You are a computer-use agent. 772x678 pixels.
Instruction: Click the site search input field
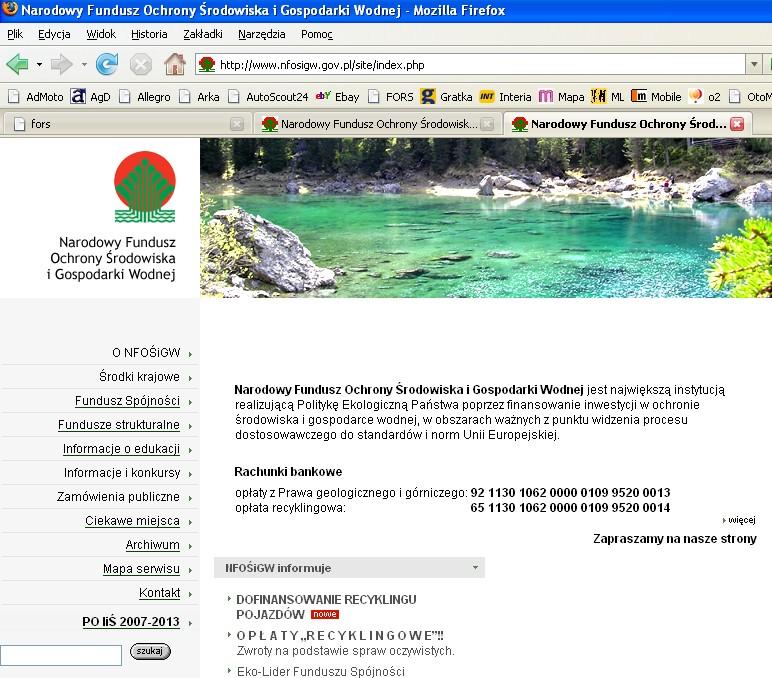coord(61,655)
